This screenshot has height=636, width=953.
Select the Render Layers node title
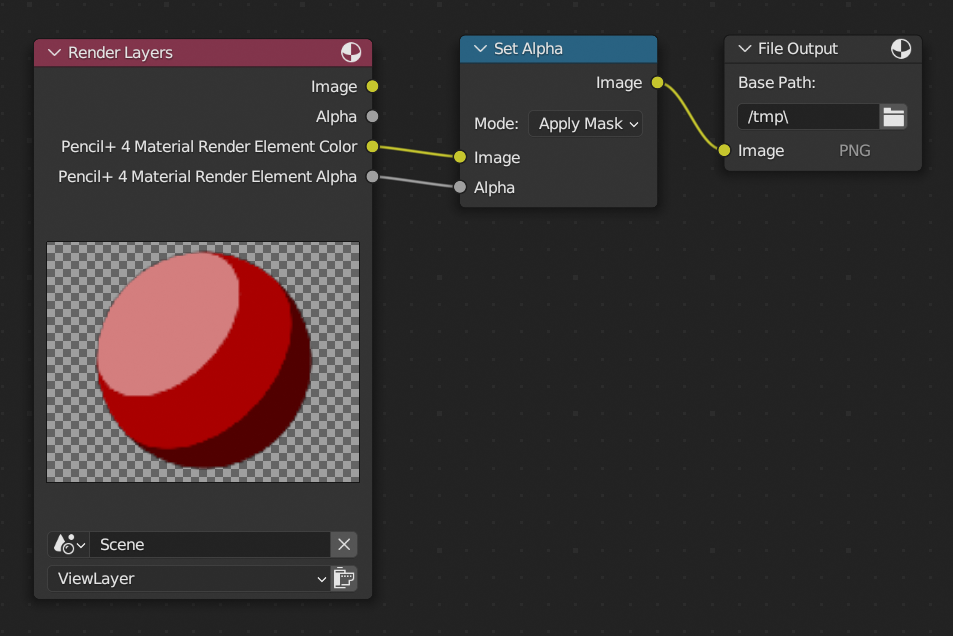coord(120,53)
